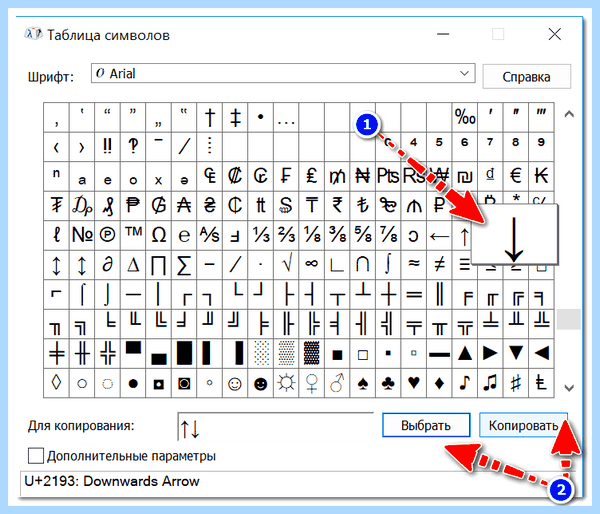Choose the Pts peseta sign
Viewport: 600px width, 514px height.
point(388,176)
